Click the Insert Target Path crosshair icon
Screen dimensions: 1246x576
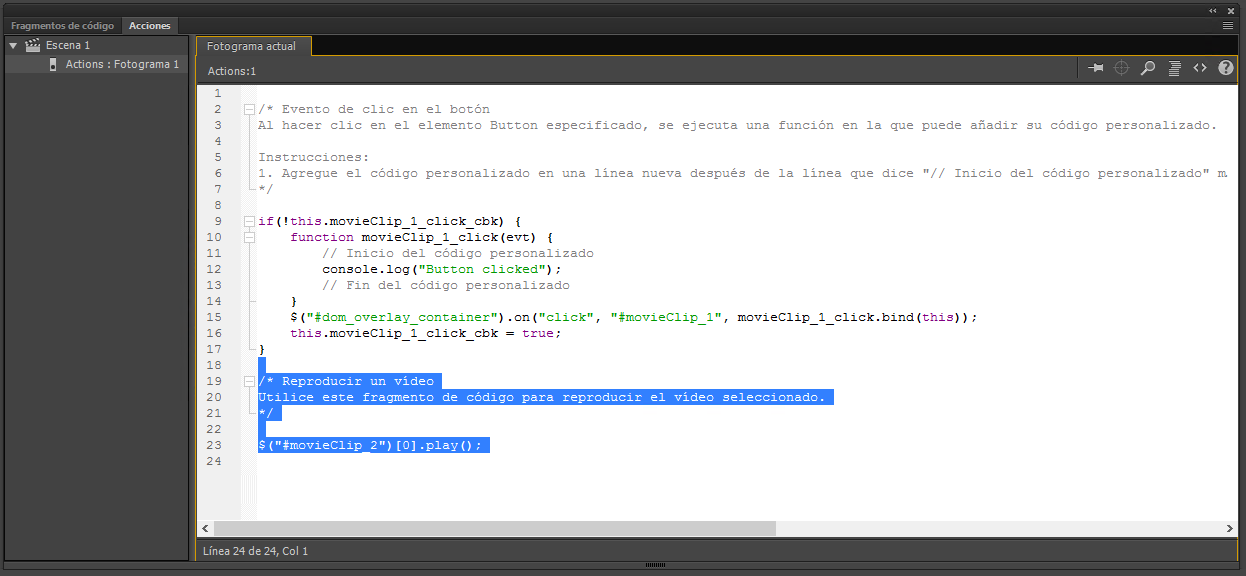(1121, 68)
